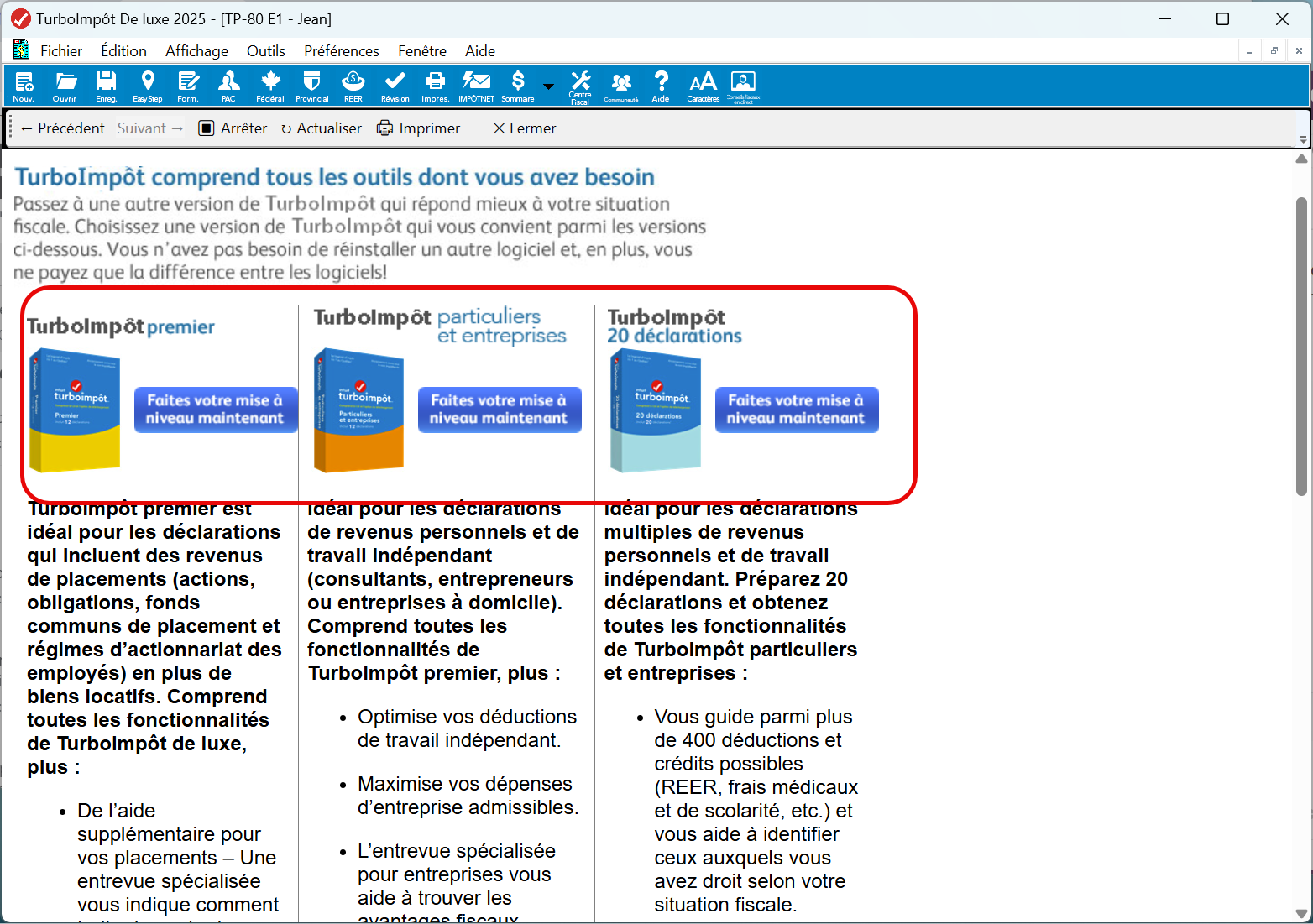Viewport: 1313px width, 924px height.
Task: Open the Form. forms icon
Action: [x=188, y=86]
